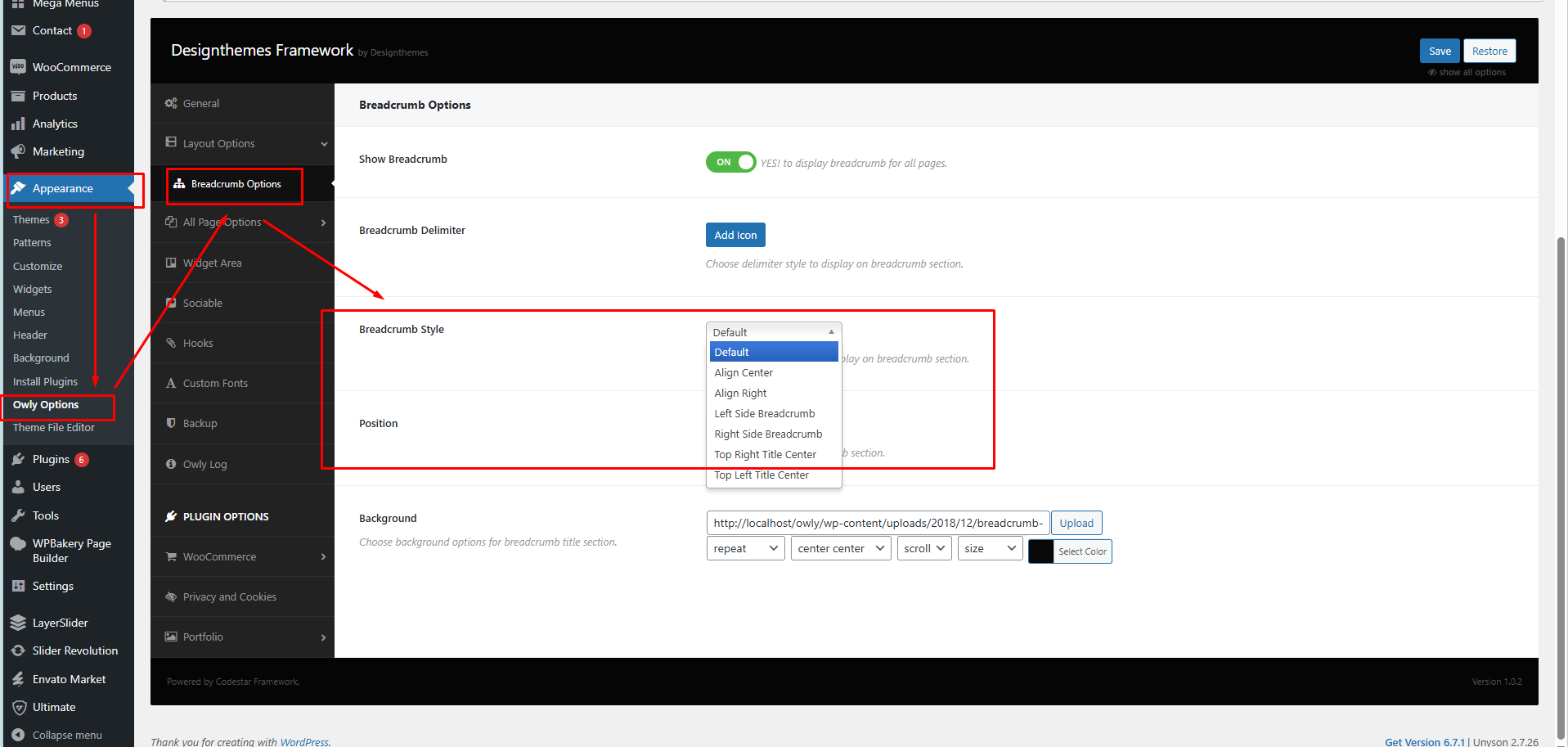Click the Appearance paintbrush icon
Image resolution: width=1568 pixels, height=747 pixels.
pyautogui.click(x=18, y=188)
